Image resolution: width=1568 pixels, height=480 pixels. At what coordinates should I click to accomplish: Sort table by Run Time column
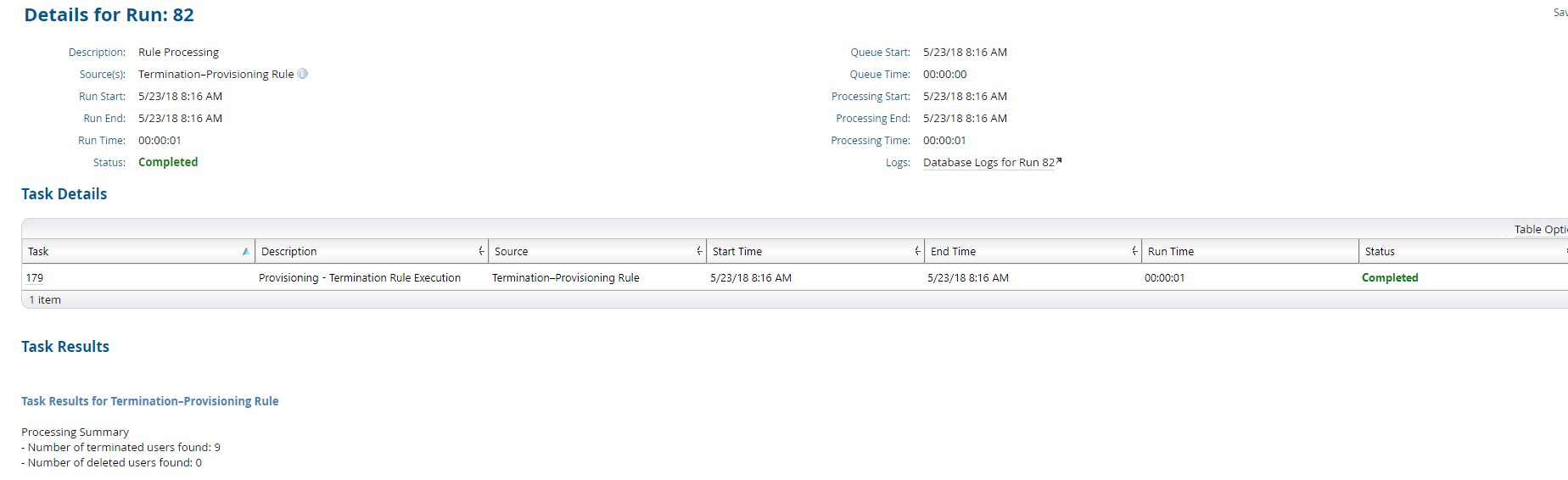[x=1170, y=252]
